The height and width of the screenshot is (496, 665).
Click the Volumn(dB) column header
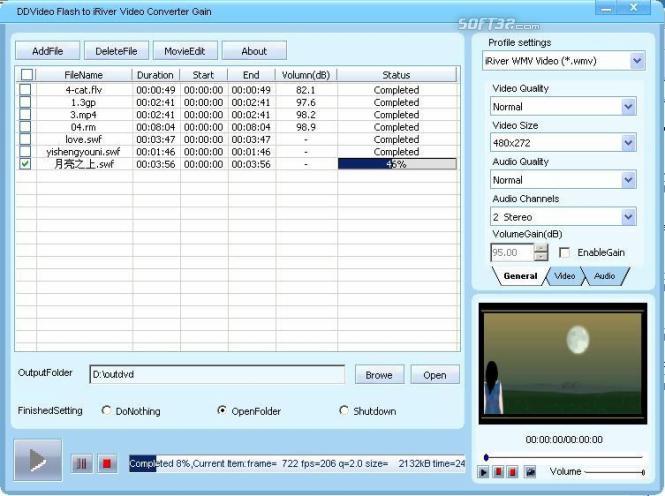tap(306, 75)
